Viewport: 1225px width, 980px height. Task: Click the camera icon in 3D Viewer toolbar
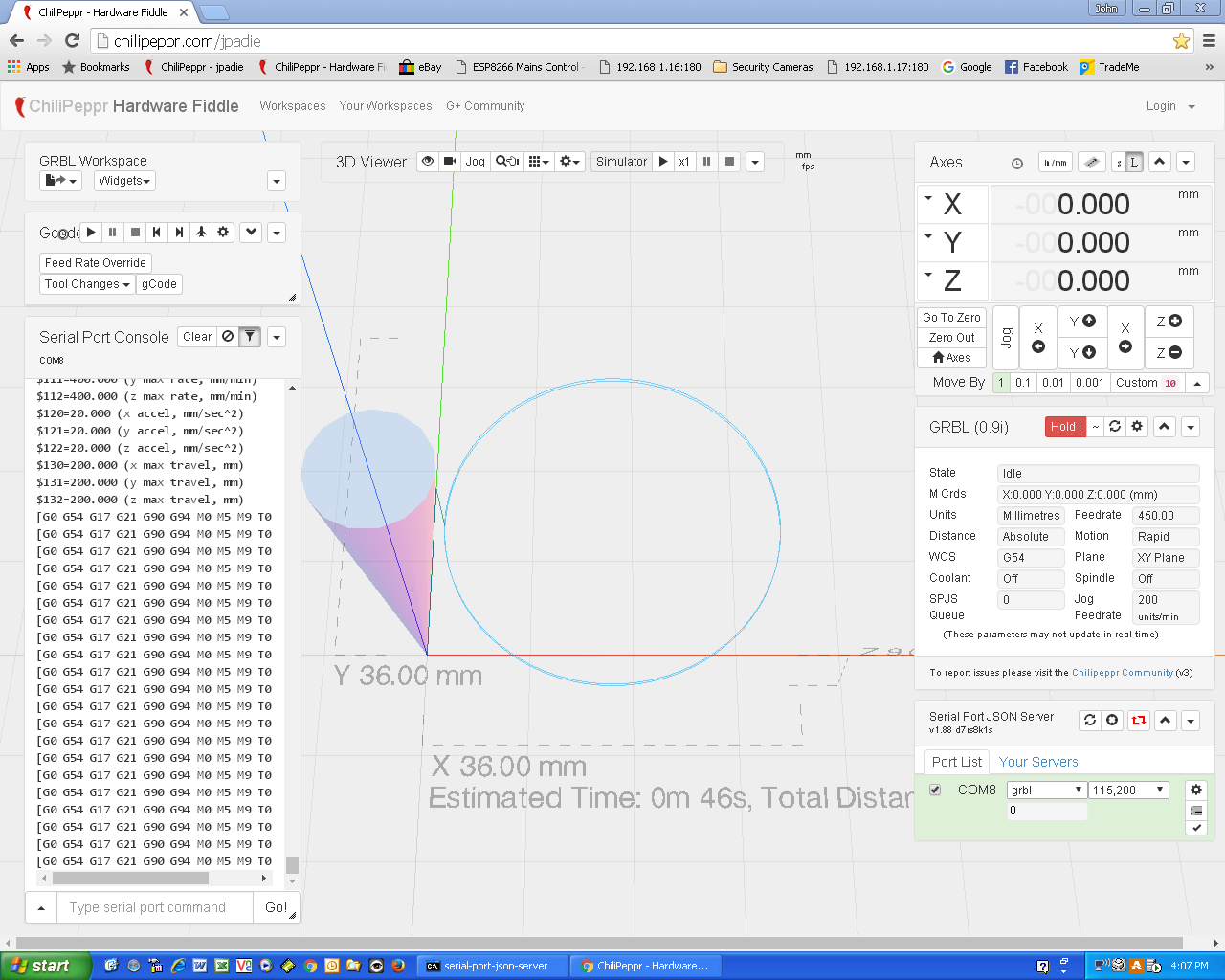(450, 162)
